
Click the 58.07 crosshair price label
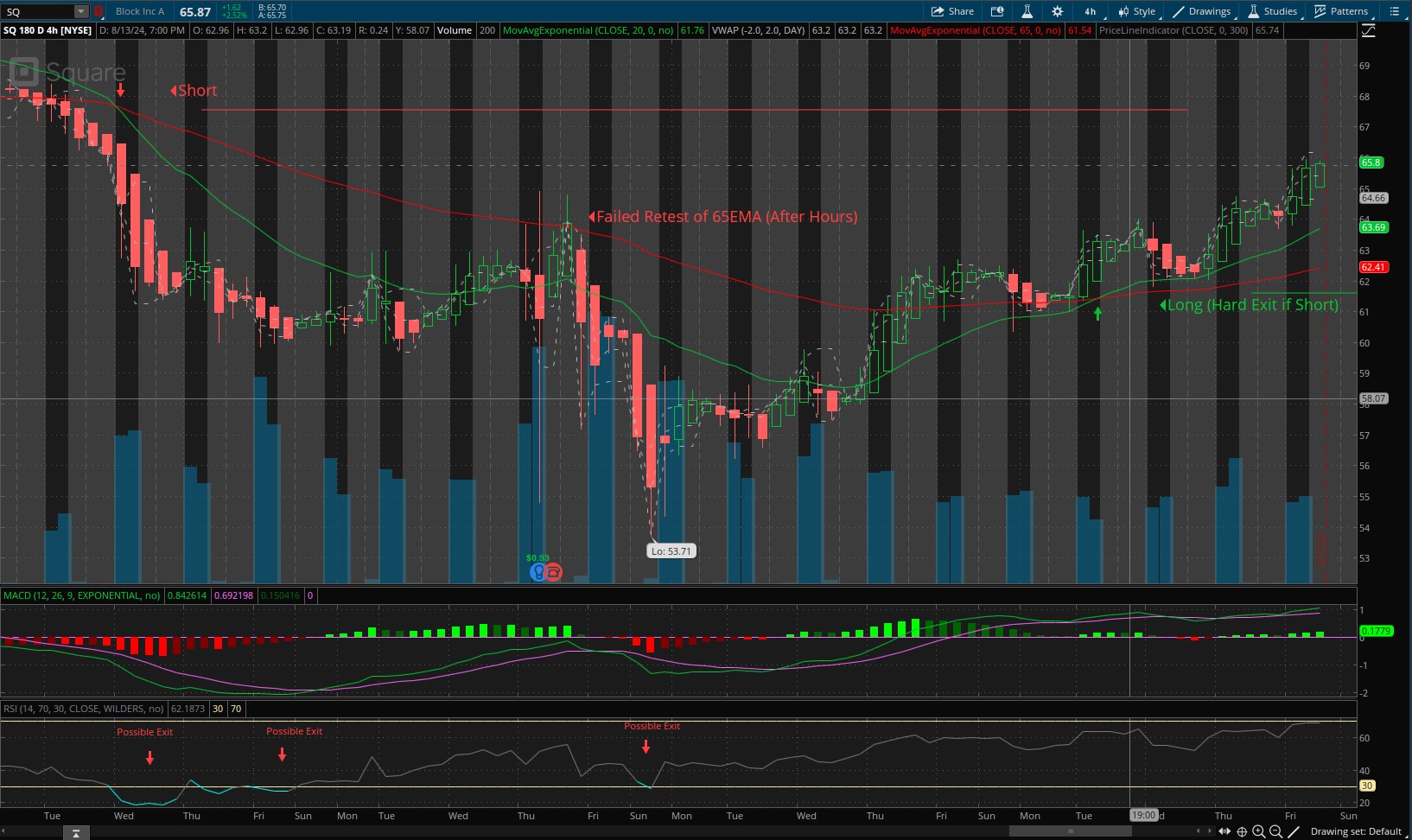point(1374,398)
